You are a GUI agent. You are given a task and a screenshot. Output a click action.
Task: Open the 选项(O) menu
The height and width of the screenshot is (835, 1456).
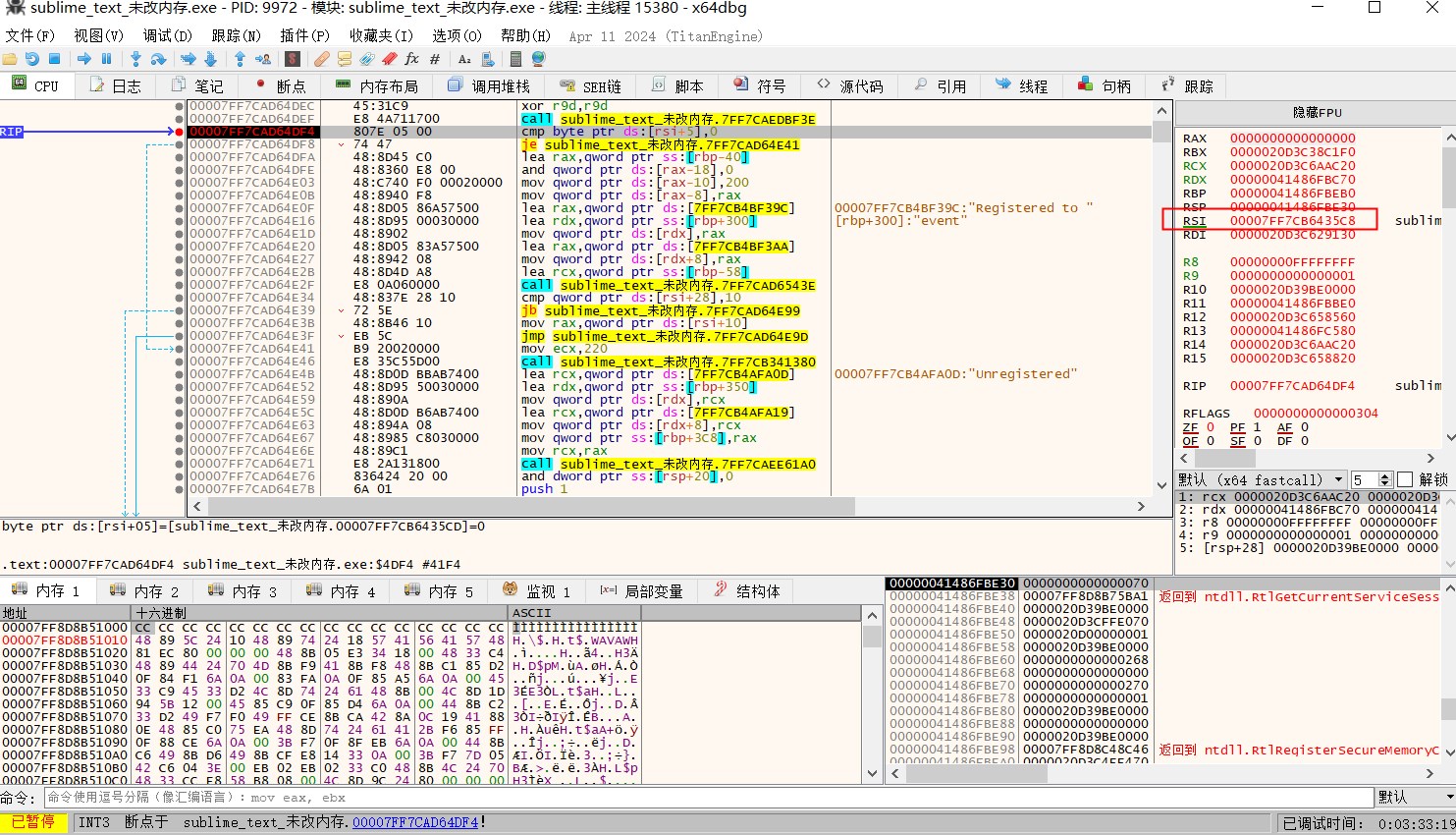457,35
